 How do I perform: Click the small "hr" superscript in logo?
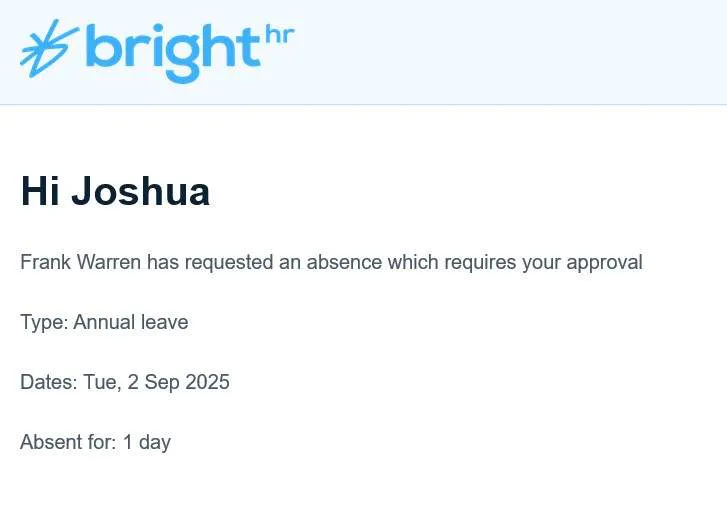tap(281, 36)
